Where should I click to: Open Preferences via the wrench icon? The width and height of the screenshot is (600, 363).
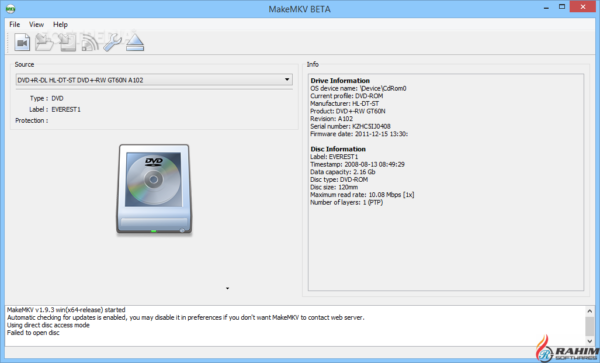tap(112, 42)
